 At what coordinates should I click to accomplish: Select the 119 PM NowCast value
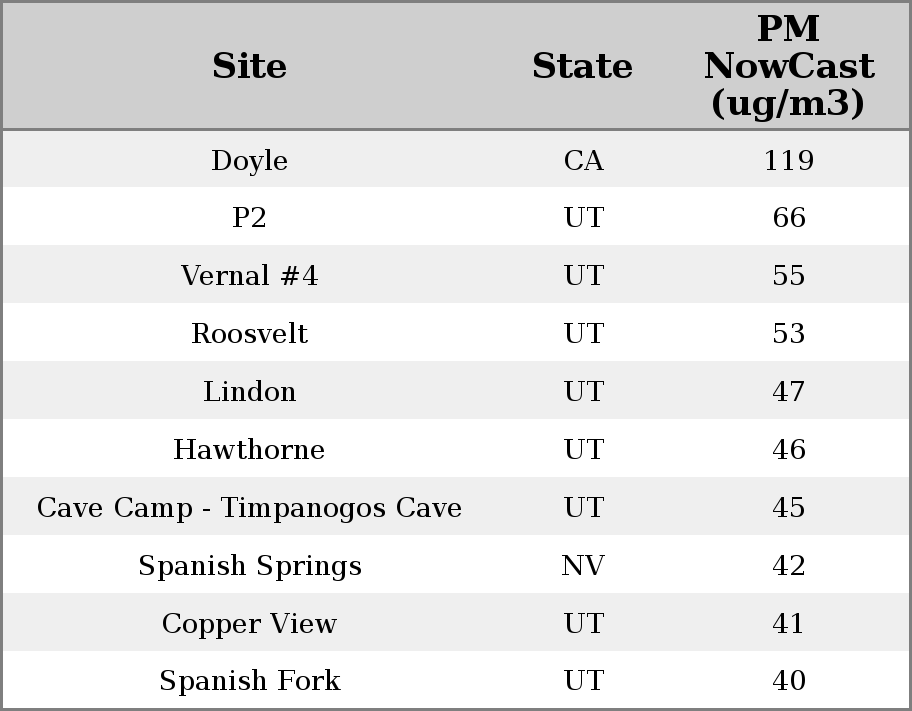coord(788,161)
